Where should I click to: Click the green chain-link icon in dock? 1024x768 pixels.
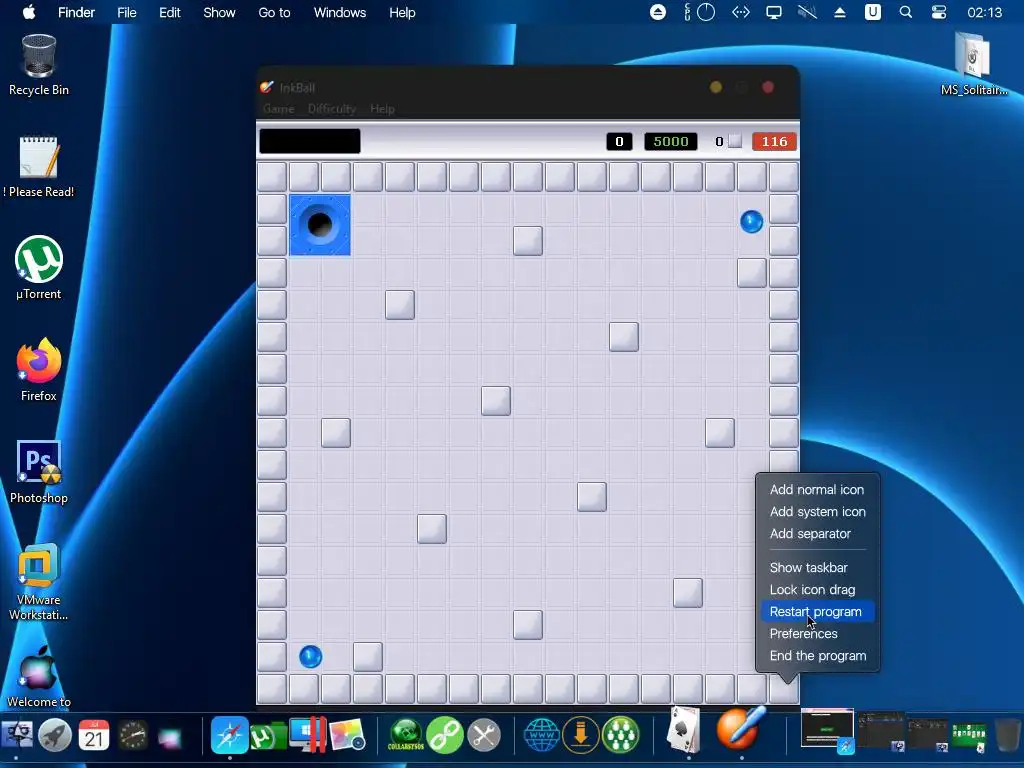click(445, 735)
